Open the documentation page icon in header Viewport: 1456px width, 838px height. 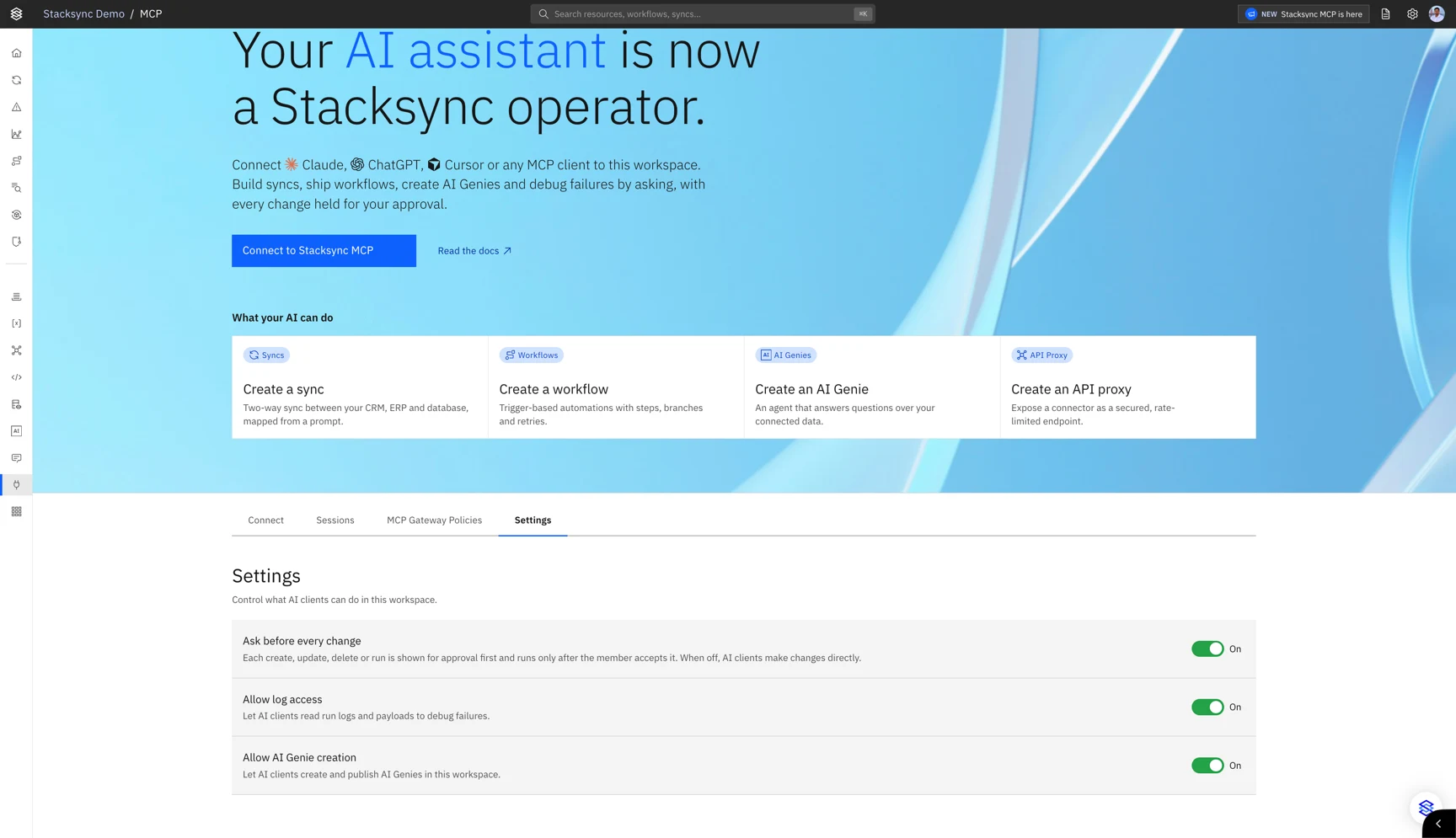[1385, 13]
